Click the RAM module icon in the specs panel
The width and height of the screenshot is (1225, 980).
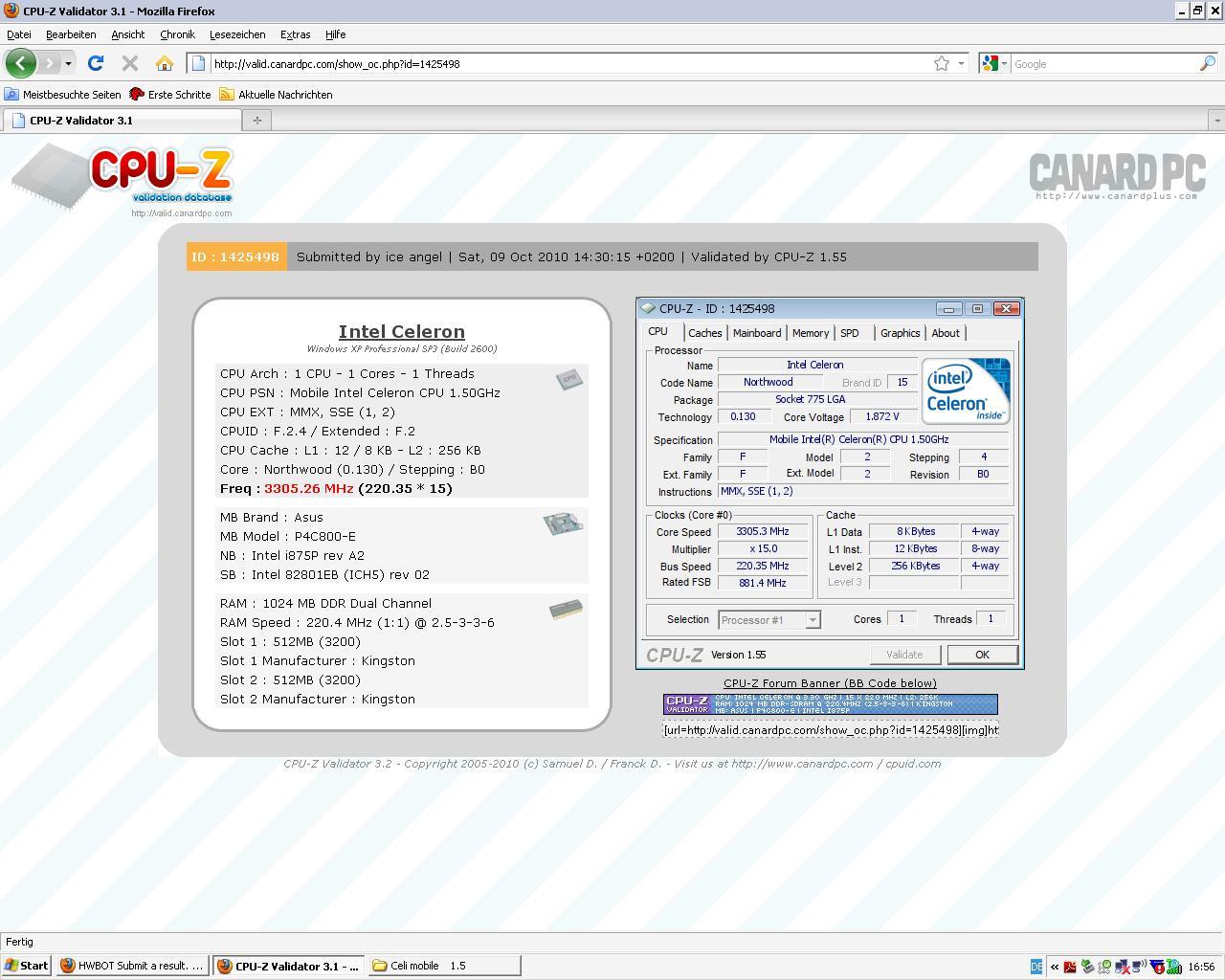click(x=566, y=610)
